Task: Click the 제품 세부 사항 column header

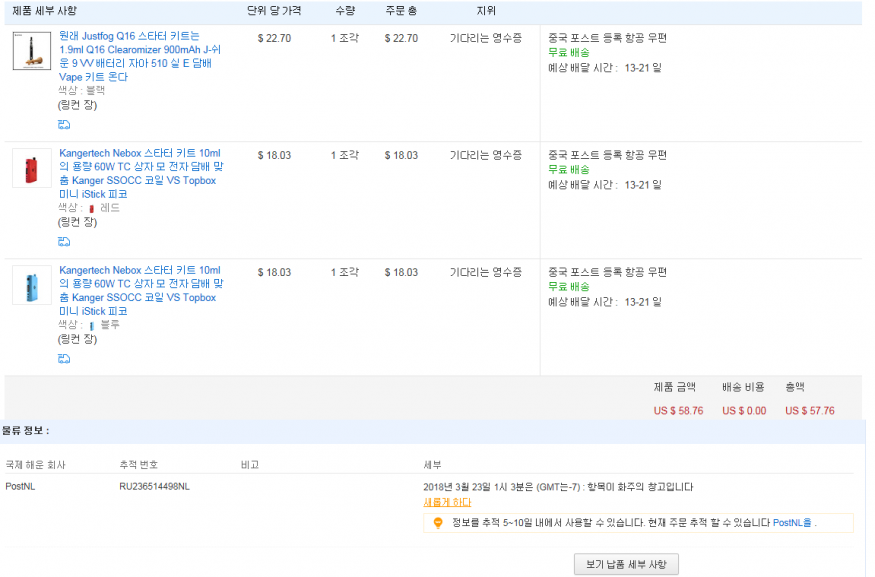Action: [51, 11]
